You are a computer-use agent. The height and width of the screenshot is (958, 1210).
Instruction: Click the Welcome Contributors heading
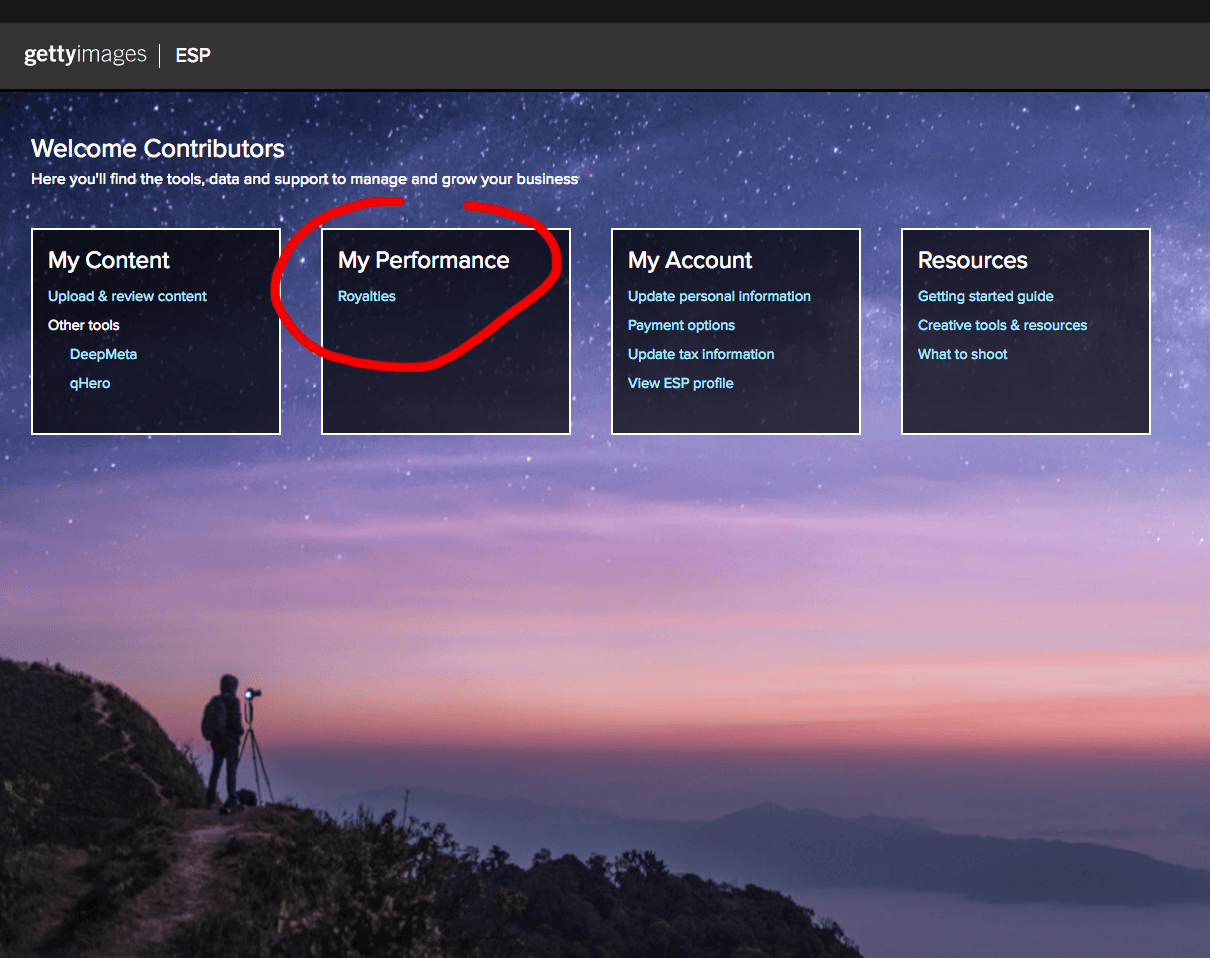[x=158, y=149]
